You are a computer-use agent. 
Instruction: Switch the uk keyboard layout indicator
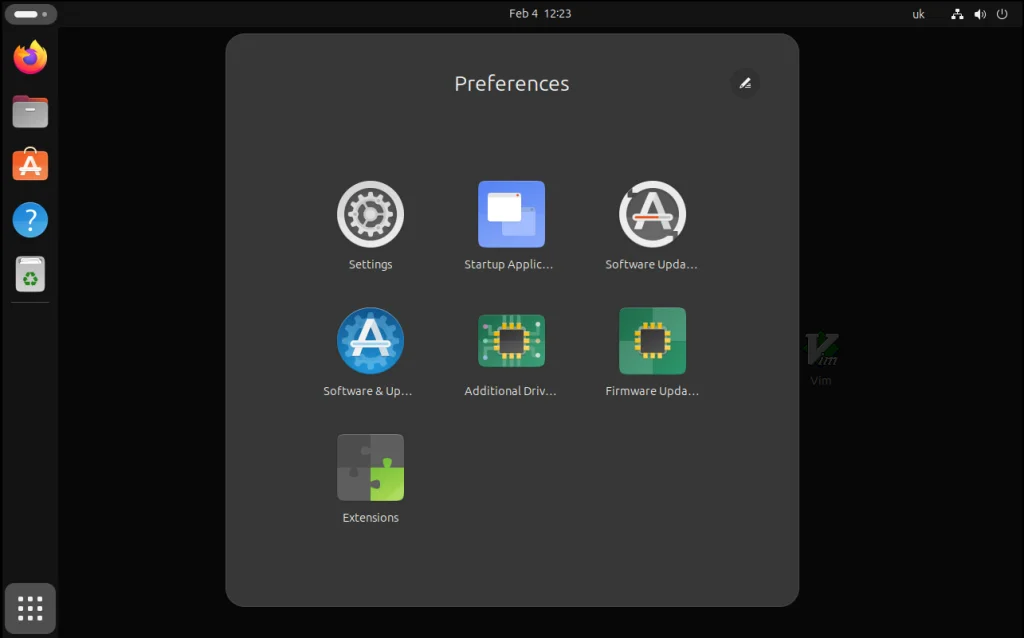tap(918, 14)
